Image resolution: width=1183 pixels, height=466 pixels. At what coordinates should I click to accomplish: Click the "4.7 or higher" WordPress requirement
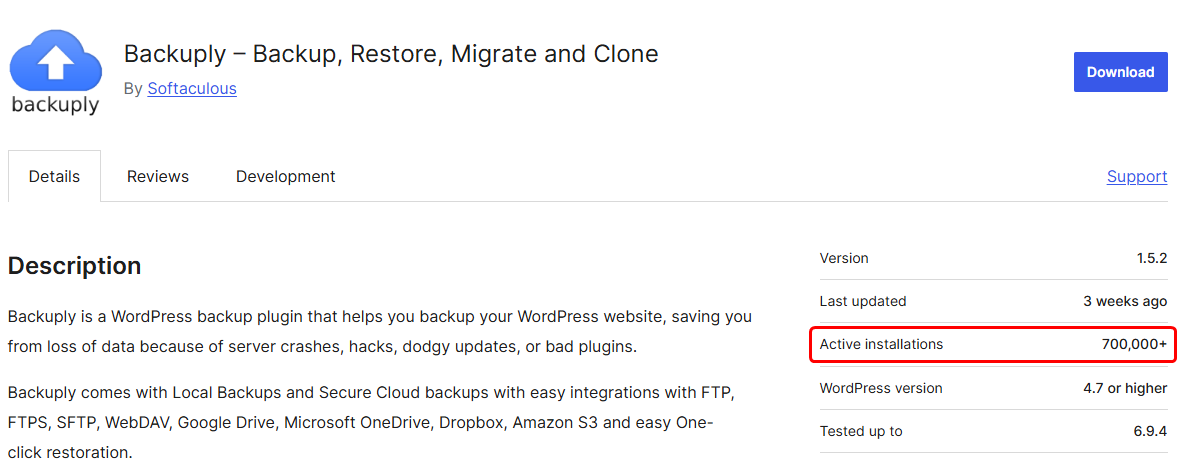pos(1125,388)
